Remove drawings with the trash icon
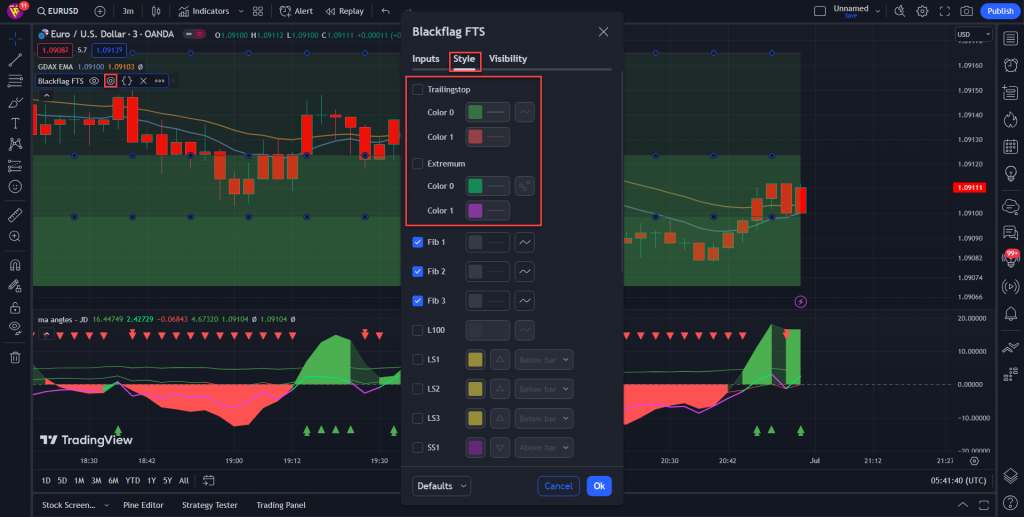The width and height of the screenshot is (1024, 517). [15, 357]
